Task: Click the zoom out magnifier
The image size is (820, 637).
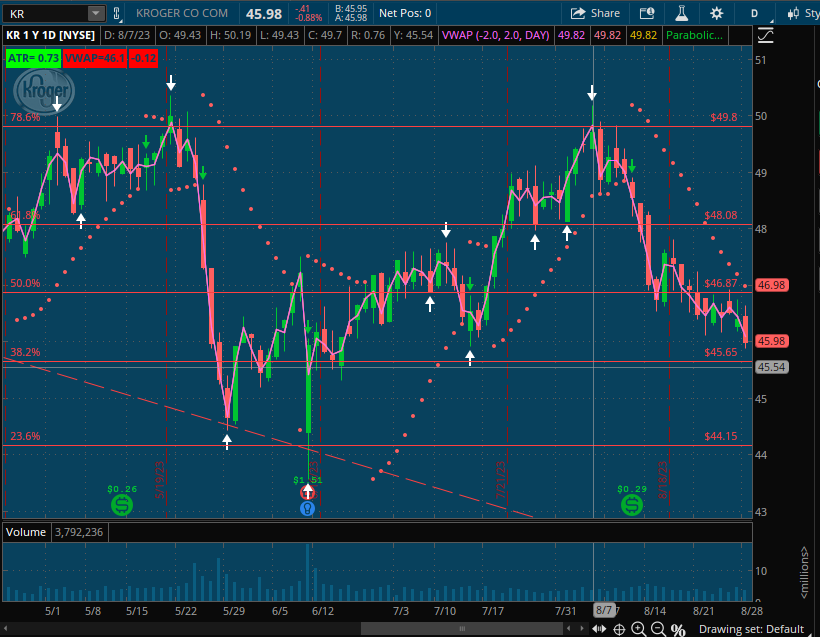Action: point(658,629)
